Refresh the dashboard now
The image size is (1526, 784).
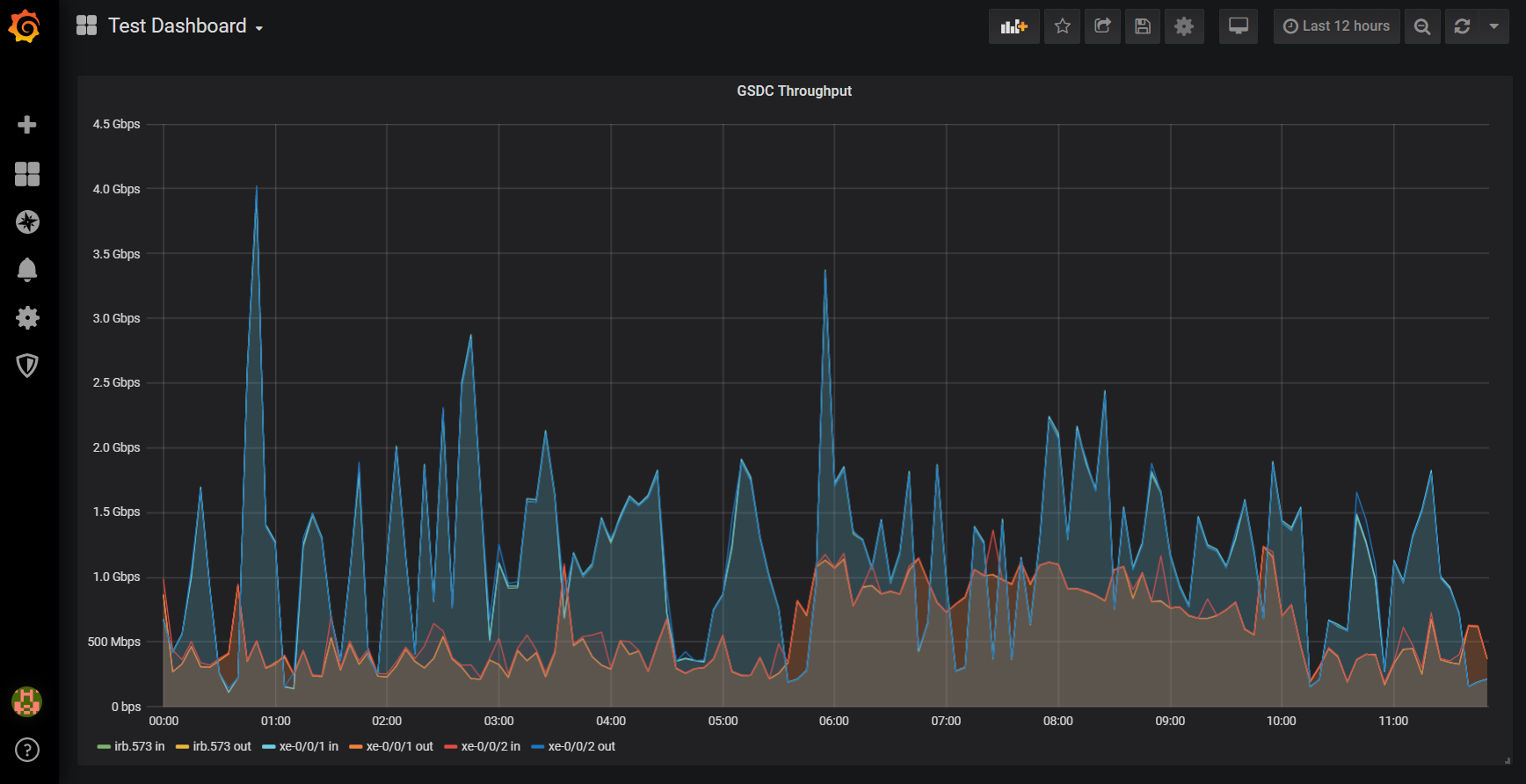pos(1462,26)
